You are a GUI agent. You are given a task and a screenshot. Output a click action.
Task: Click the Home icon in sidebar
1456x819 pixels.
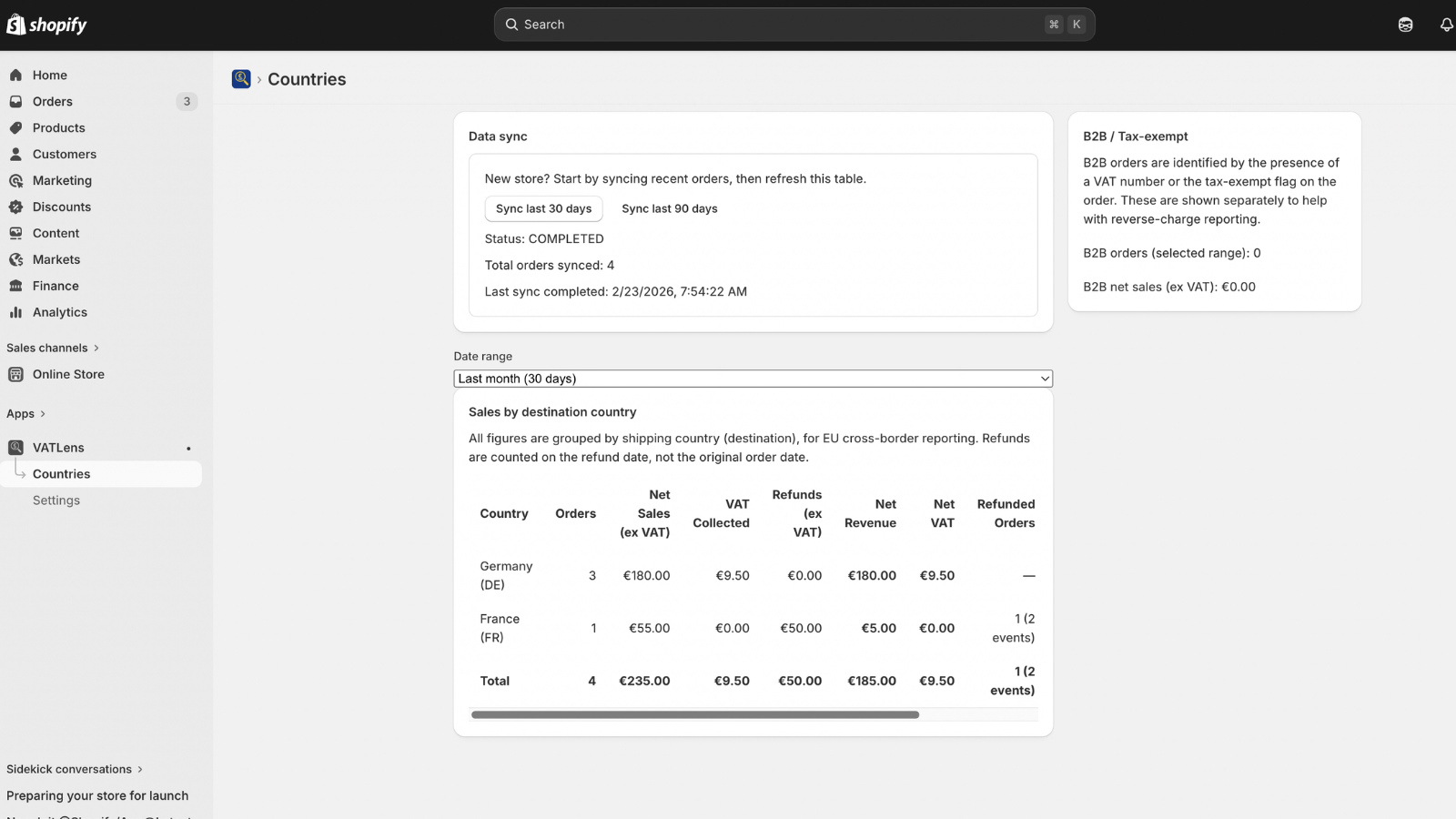pyautogui.click(x=15, y=76)
